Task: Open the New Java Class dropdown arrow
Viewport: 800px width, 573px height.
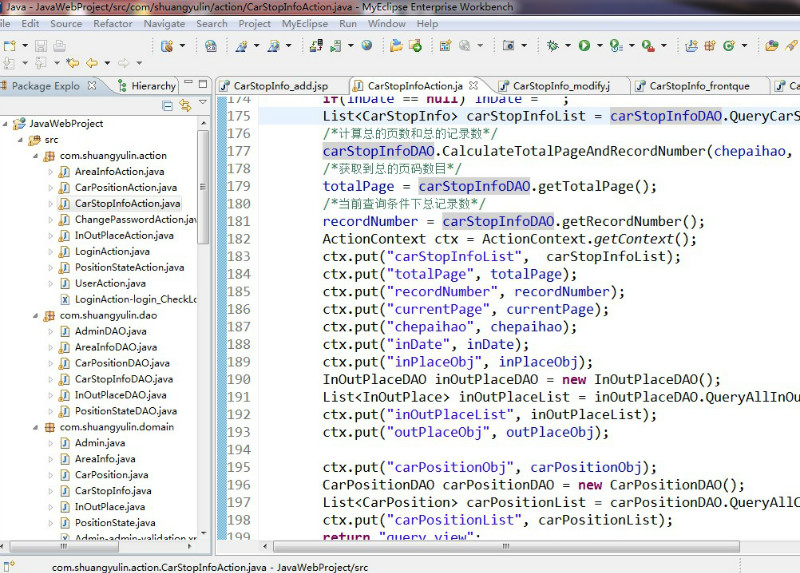Action: pyautogui.click(x=744, y=46)
